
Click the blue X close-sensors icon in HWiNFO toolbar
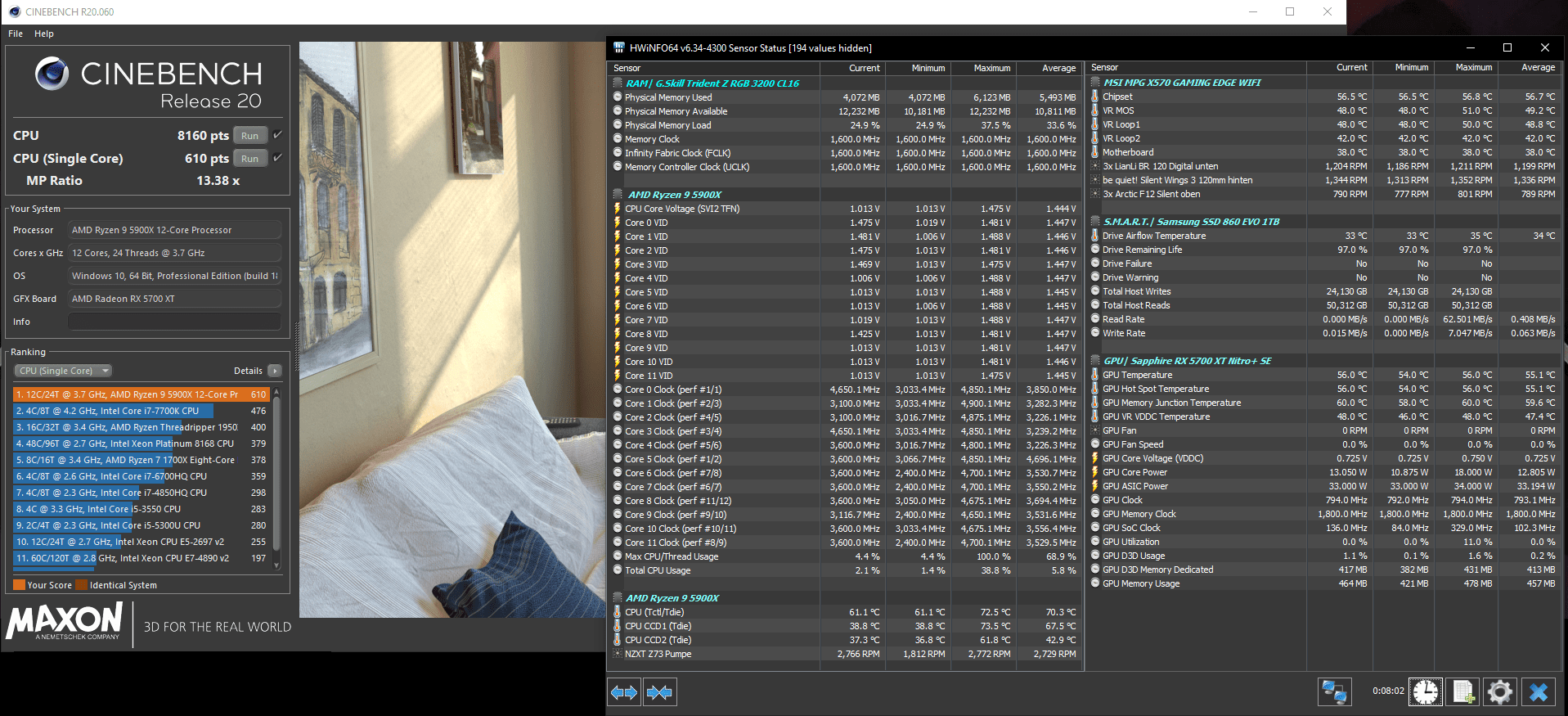click(x=1539, y=692)
